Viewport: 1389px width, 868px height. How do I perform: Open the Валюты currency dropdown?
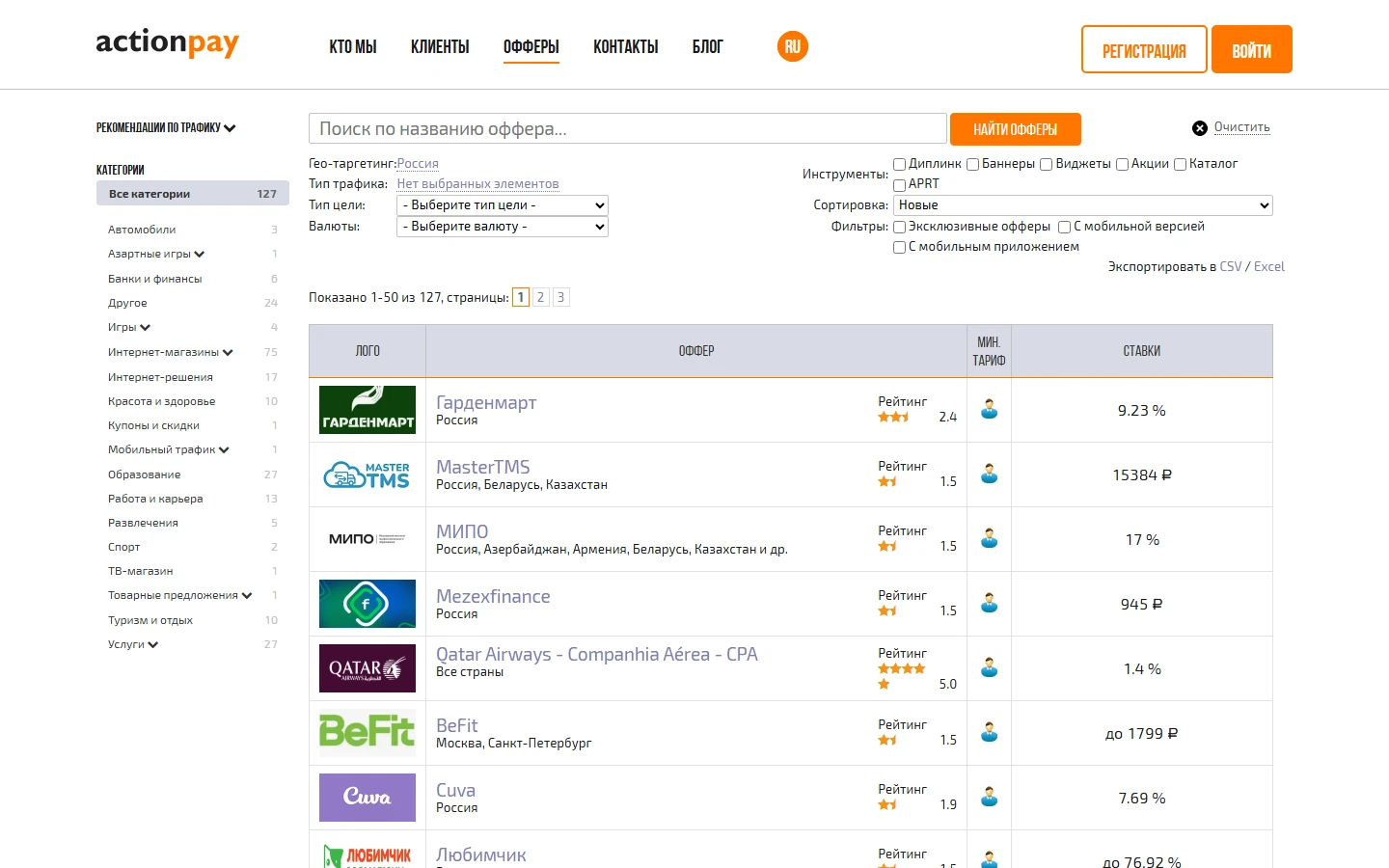(503, 227)
